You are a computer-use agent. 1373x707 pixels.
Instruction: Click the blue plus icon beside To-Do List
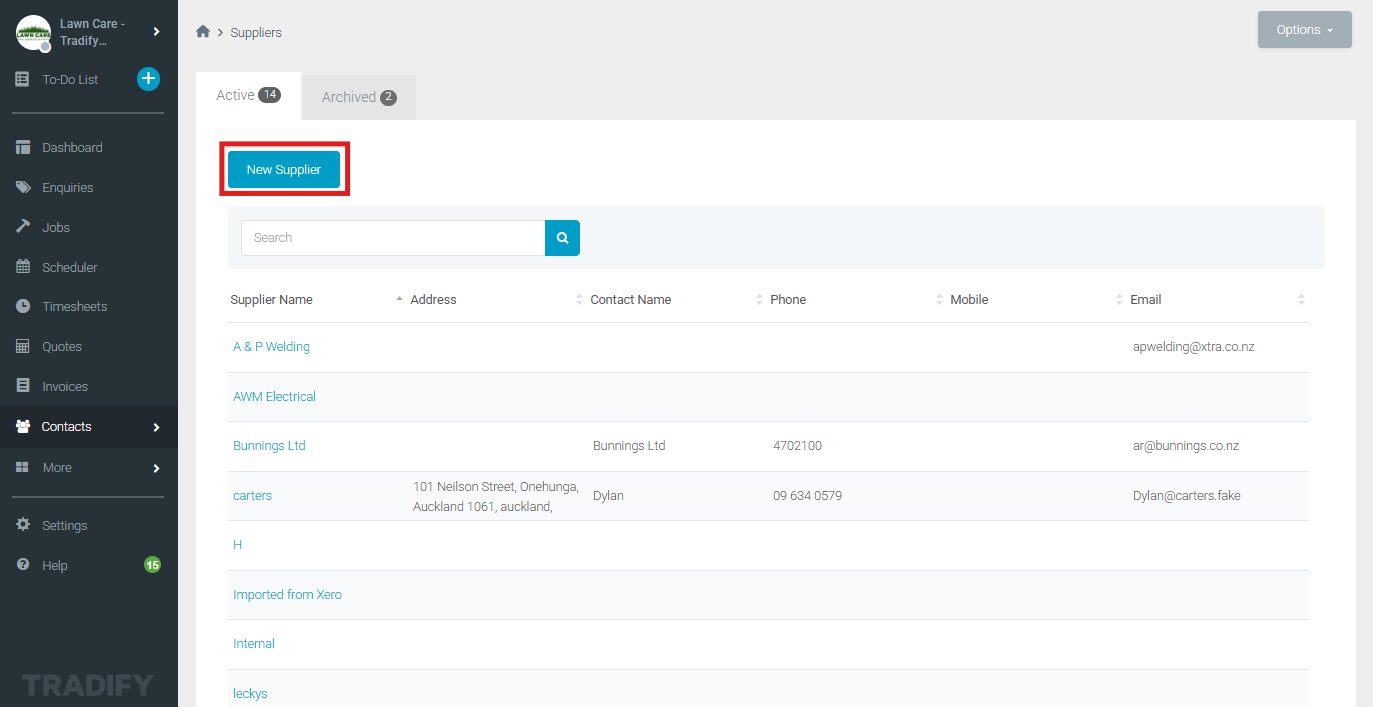(148, 79)
